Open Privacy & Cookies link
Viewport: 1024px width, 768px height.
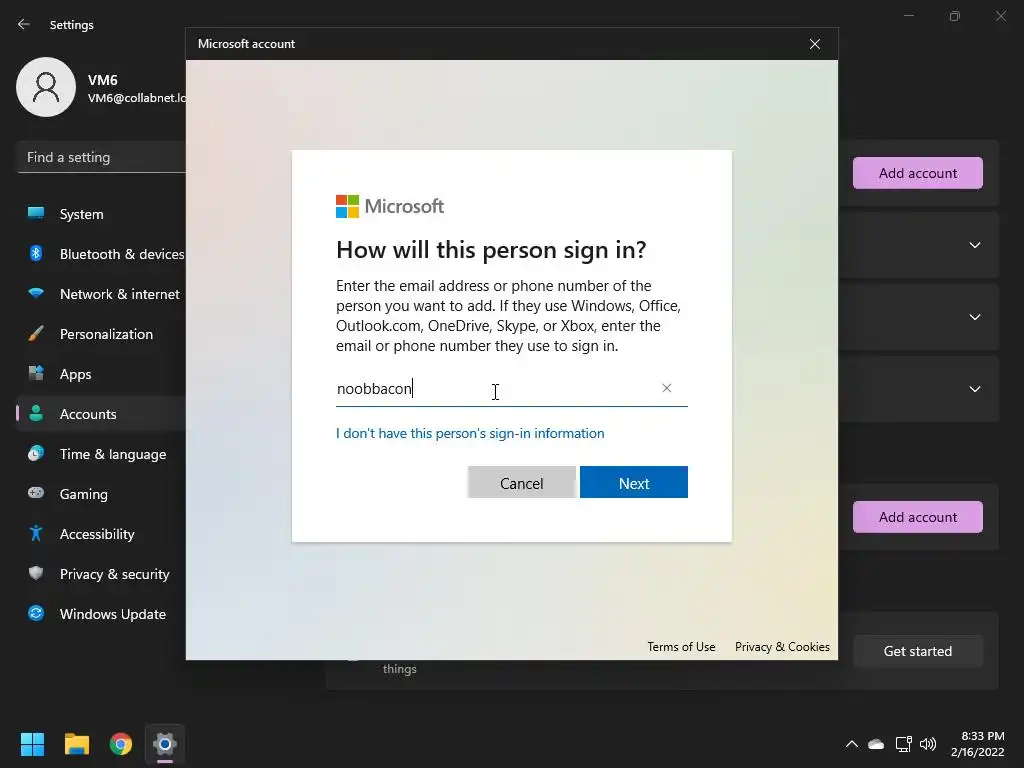tap(782, 647)
